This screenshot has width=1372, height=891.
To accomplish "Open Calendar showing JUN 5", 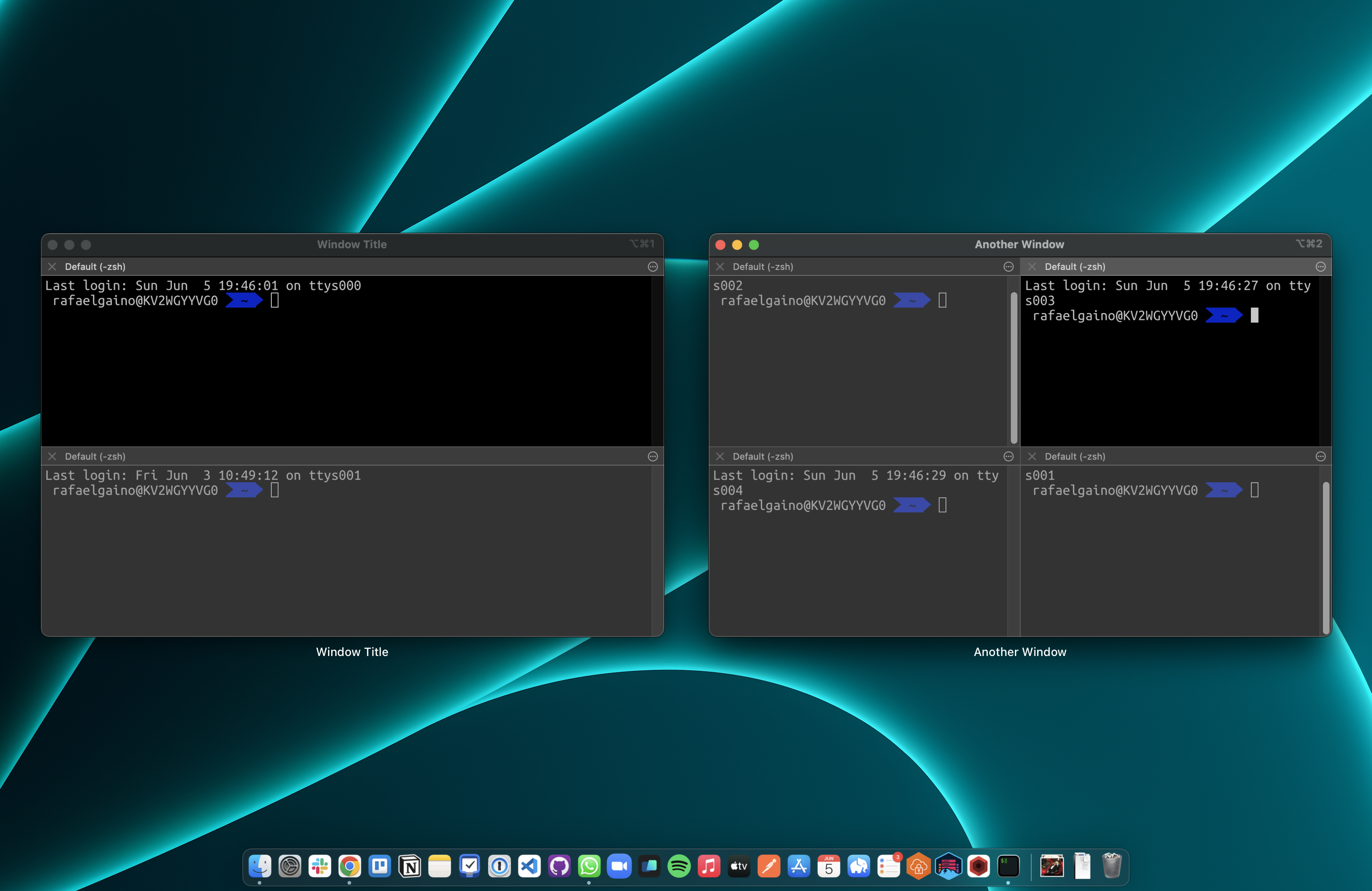I will [829, 866].
